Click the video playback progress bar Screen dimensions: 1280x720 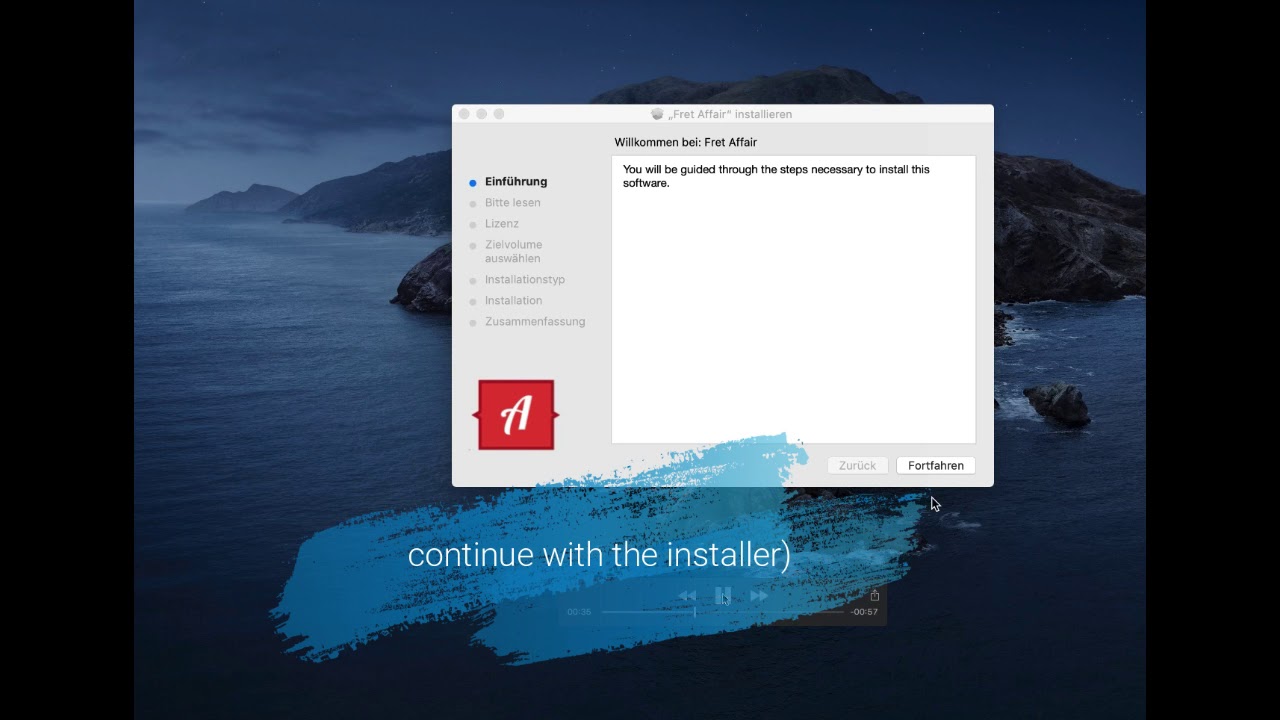pos(722,612)
